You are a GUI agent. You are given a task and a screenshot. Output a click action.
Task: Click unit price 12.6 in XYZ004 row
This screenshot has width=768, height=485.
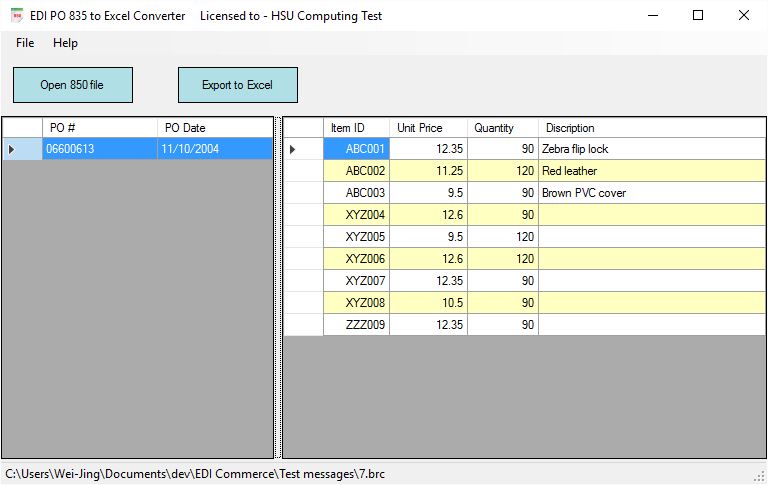point(429,215)
